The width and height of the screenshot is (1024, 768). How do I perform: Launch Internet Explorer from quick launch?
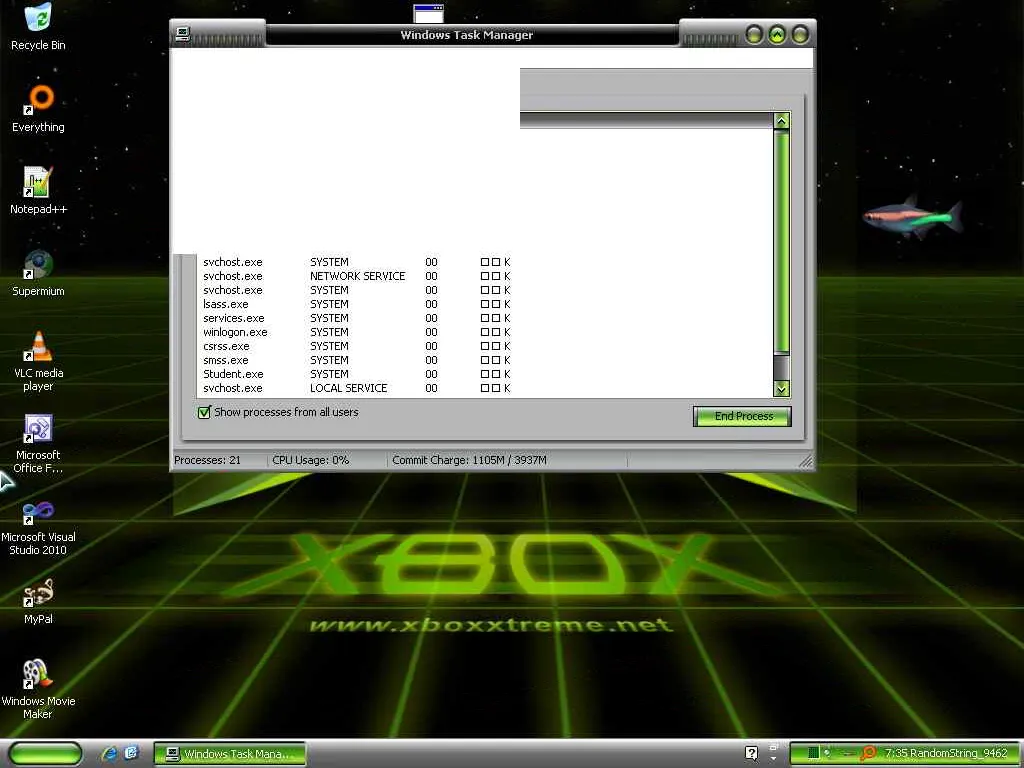pos(109,753)
